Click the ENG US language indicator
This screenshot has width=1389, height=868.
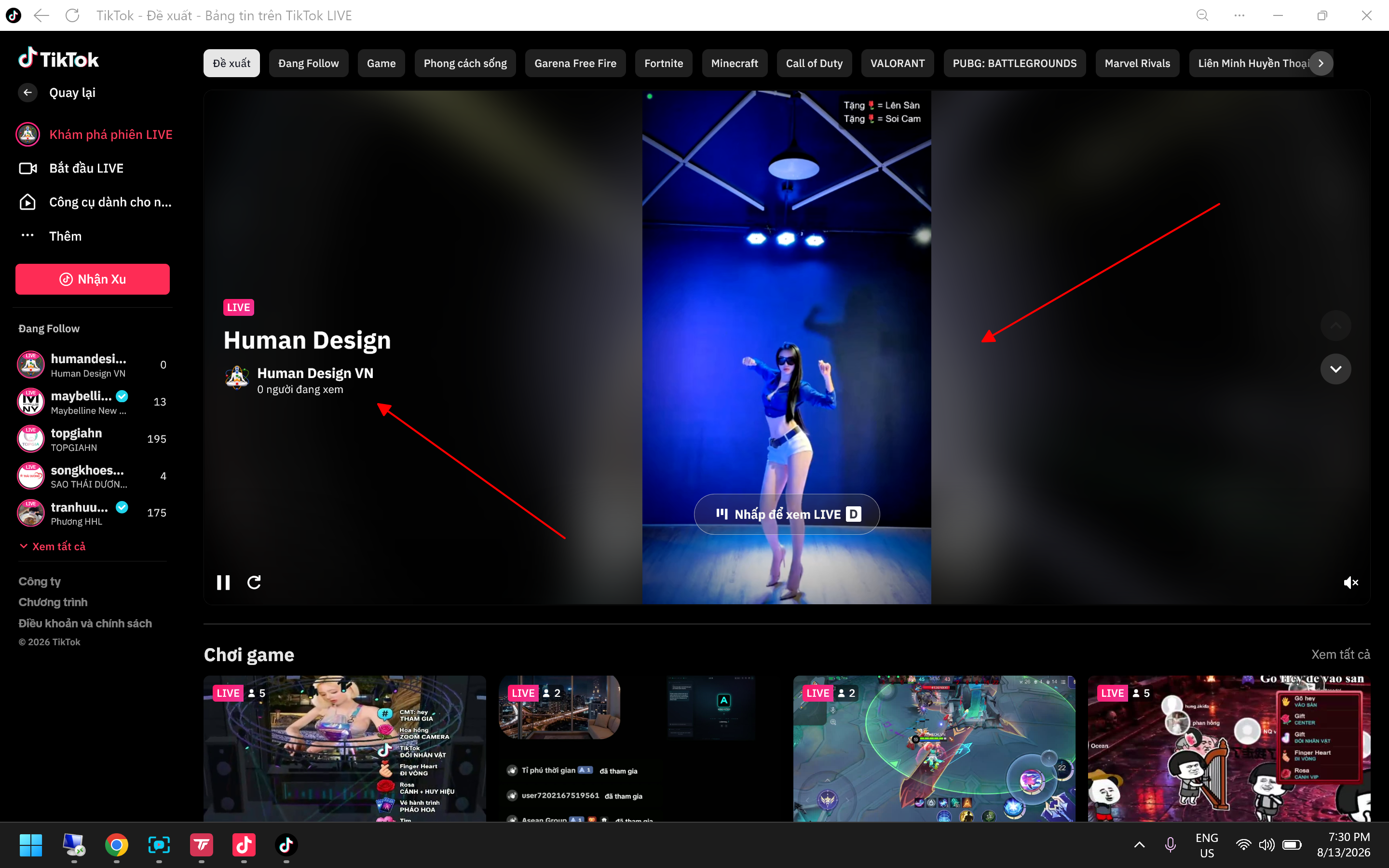(1207, 845)
